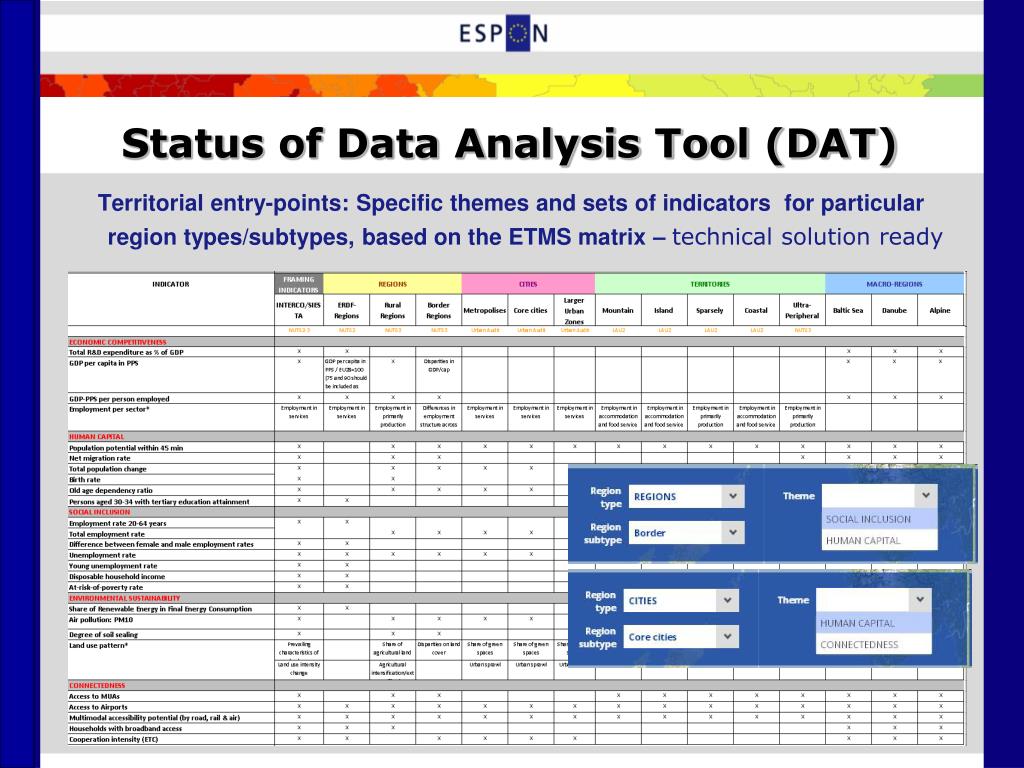Click 'Employment rate 20-64 years' row label
1024x768 pixels.
coord(118,523)
